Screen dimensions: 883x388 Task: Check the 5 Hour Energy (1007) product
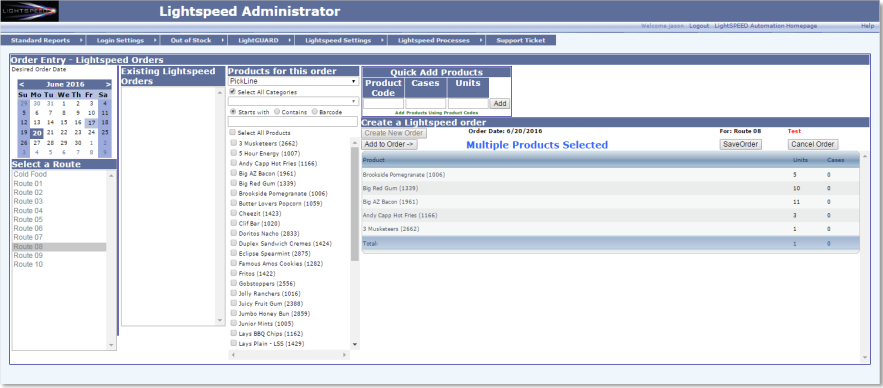233,153
